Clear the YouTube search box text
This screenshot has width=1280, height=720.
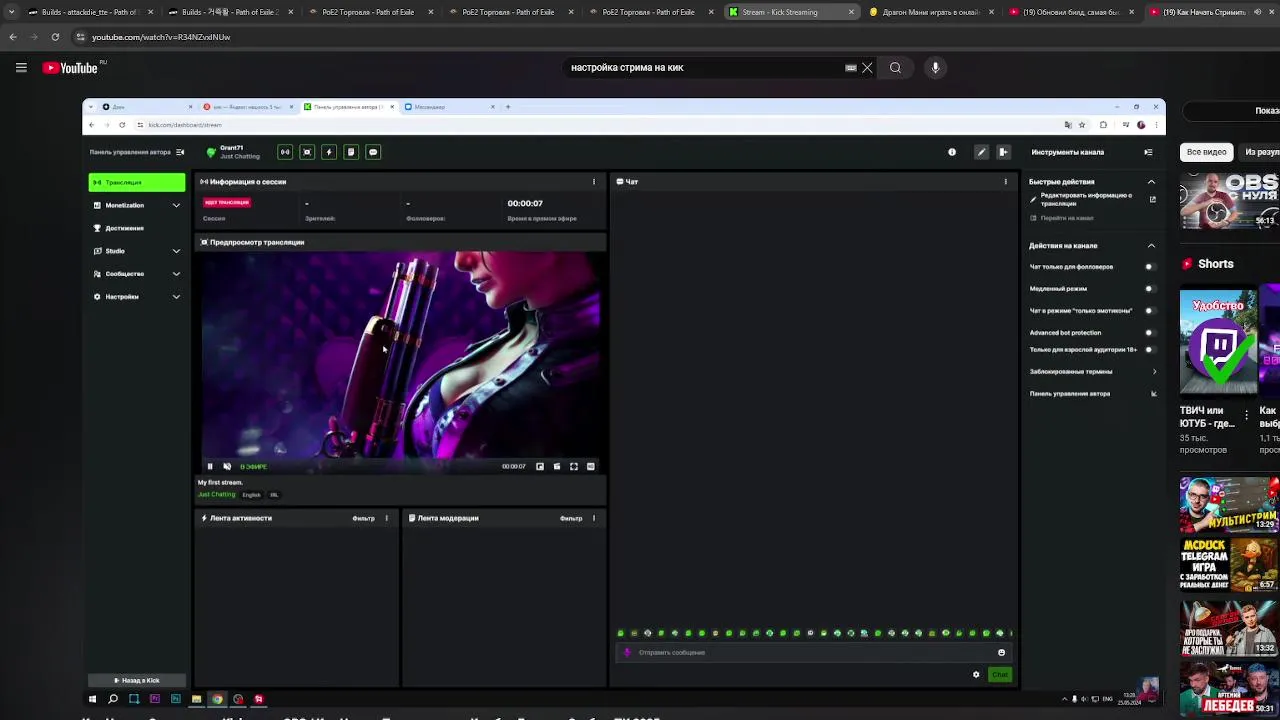(x=867, y=68)
